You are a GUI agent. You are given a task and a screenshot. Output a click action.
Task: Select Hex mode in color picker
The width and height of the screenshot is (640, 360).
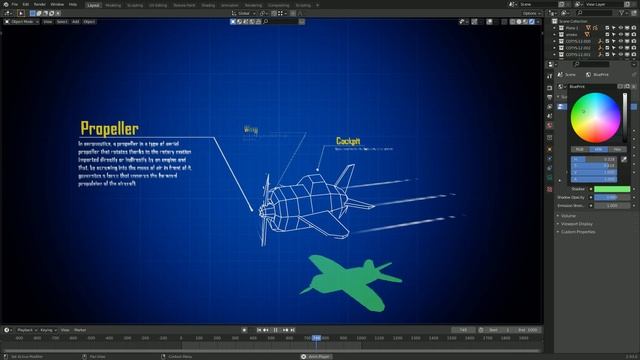coord(617,149)
